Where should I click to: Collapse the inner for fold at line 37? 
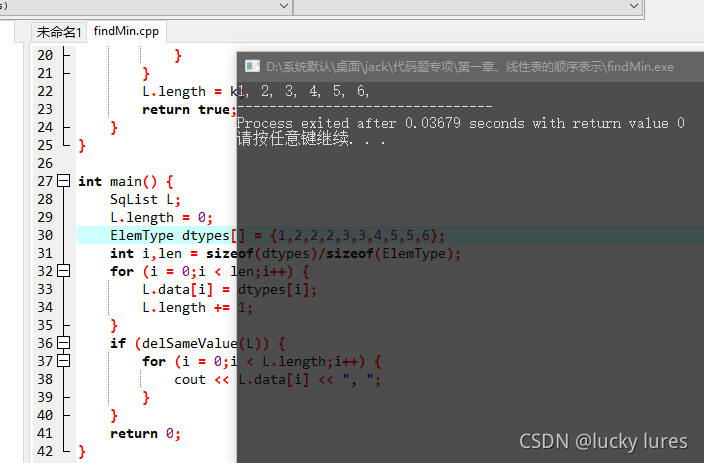coord(64,361)
